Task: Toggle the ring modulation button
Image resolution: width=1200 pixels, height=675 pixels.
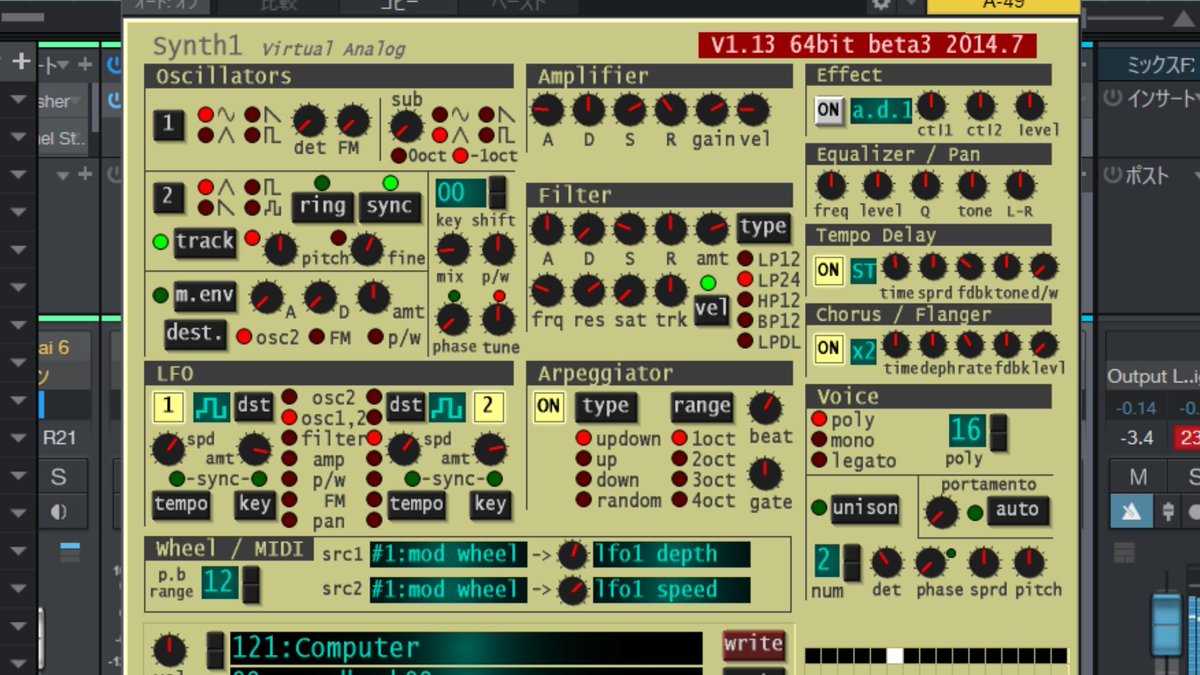Action: [323, 207]
